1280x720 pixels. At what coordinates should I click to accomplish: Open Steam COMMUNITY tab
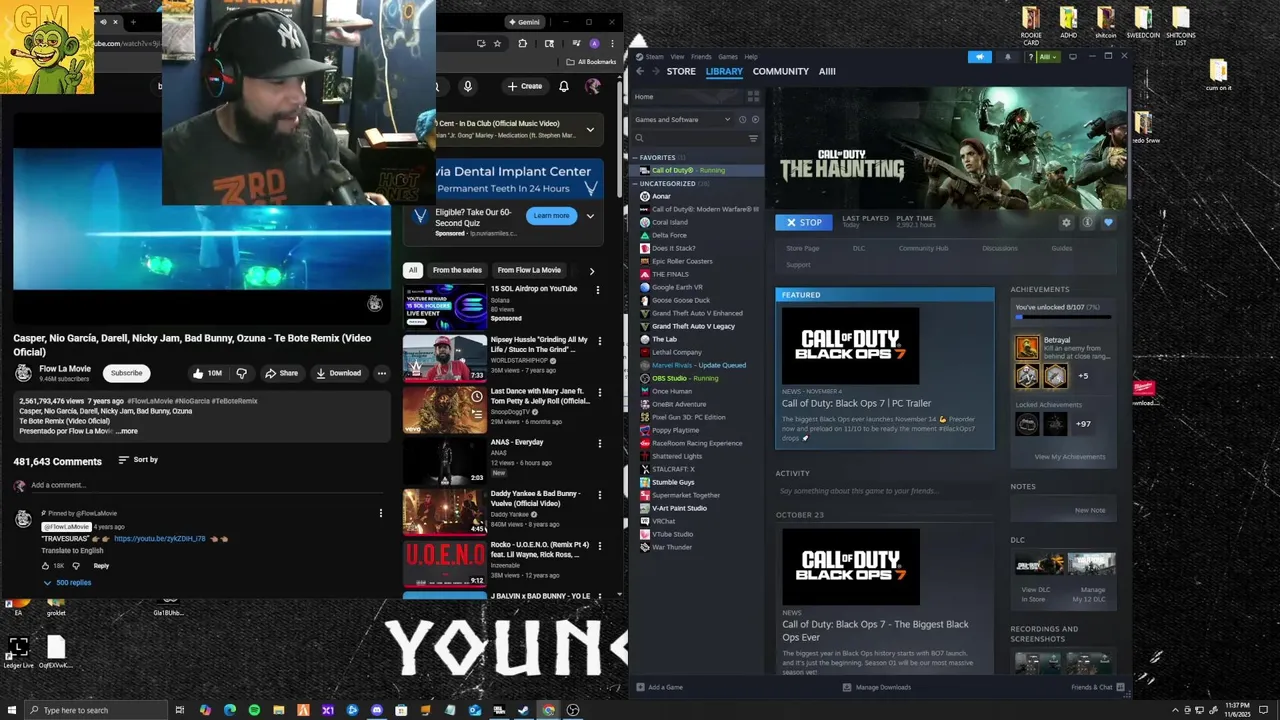(781, 71)
